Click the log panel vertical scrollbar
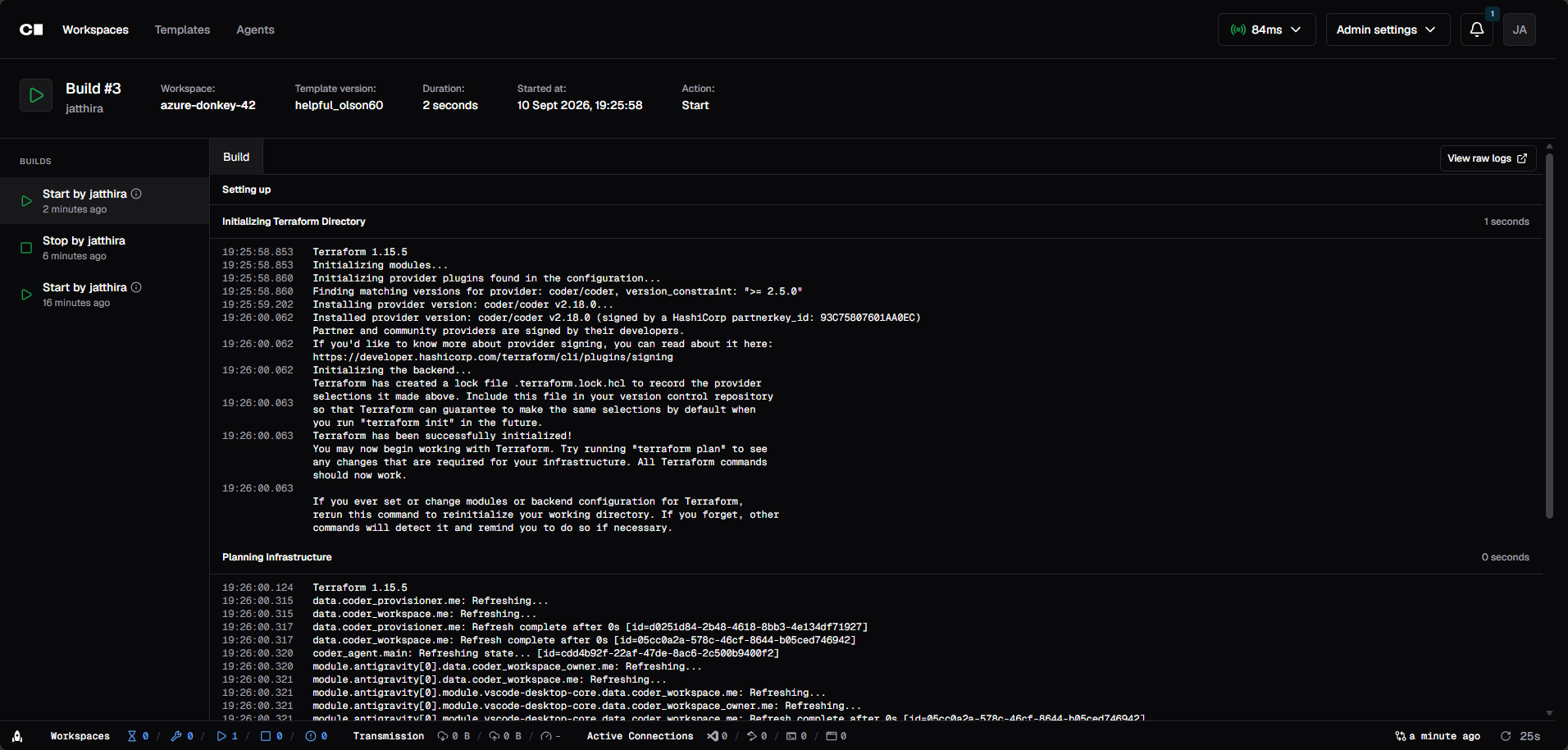Viewport: 1568px width, 750px height. (1549, 335)
